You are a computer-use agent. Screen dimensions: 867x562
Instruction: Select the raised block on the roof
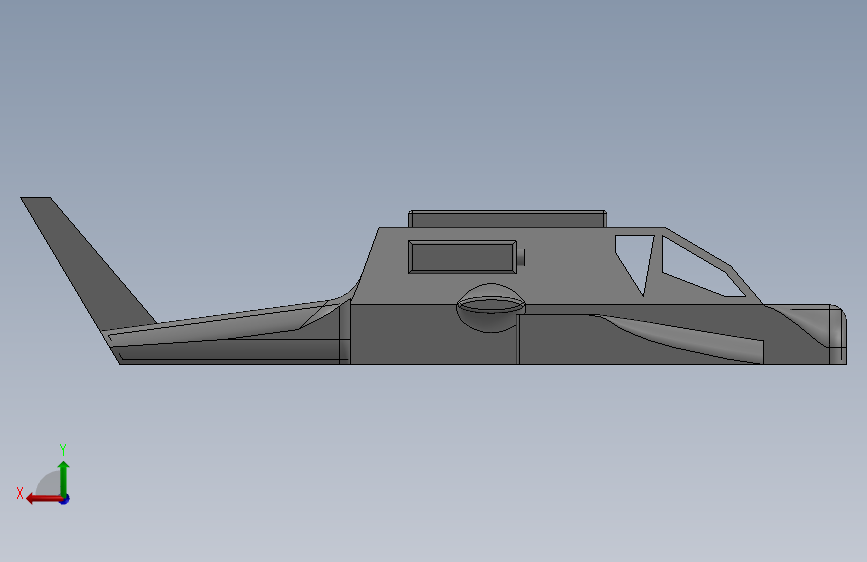click(507, 218)
